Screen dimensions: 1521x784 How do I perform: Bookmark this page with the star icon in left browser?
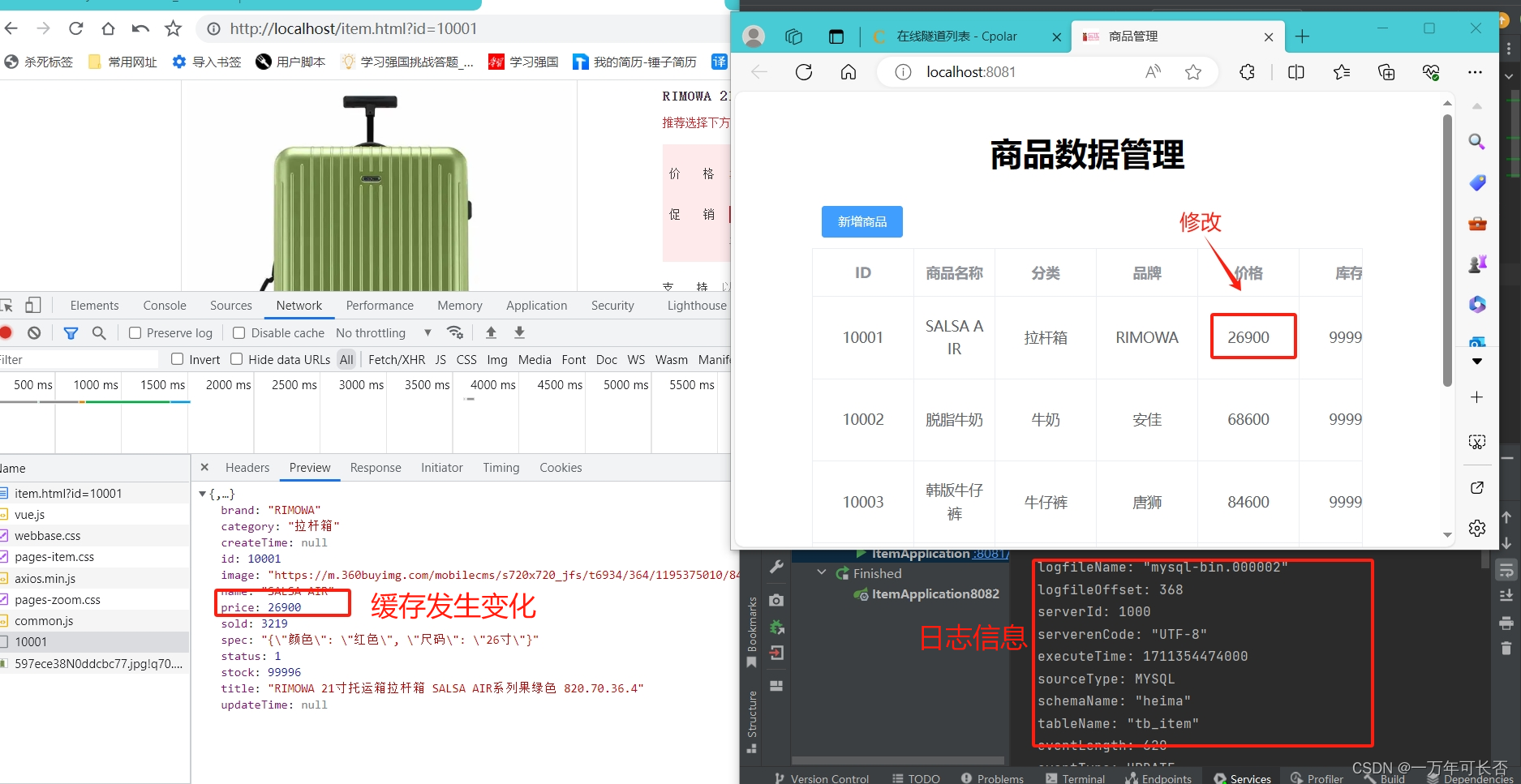click(173, 28)
